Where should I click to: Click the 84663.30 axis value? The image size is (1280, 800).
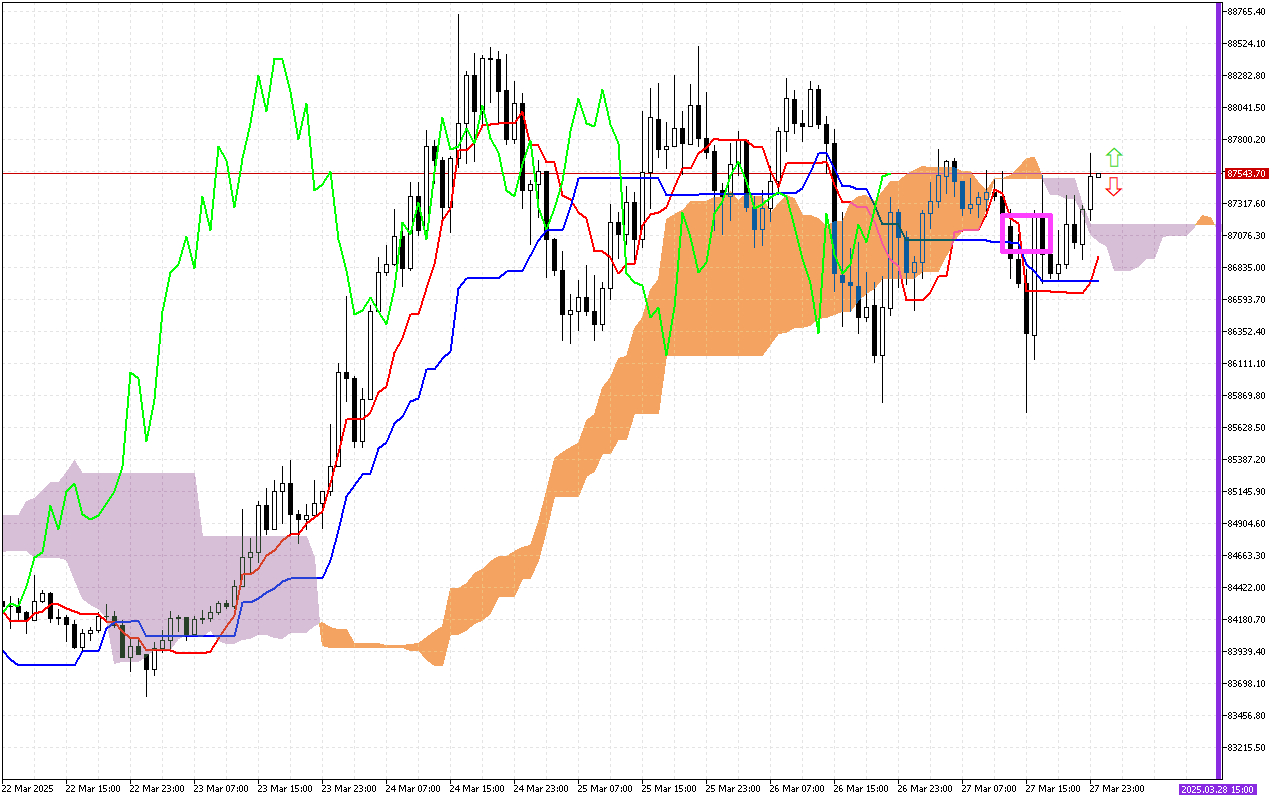pos(1246,556)
